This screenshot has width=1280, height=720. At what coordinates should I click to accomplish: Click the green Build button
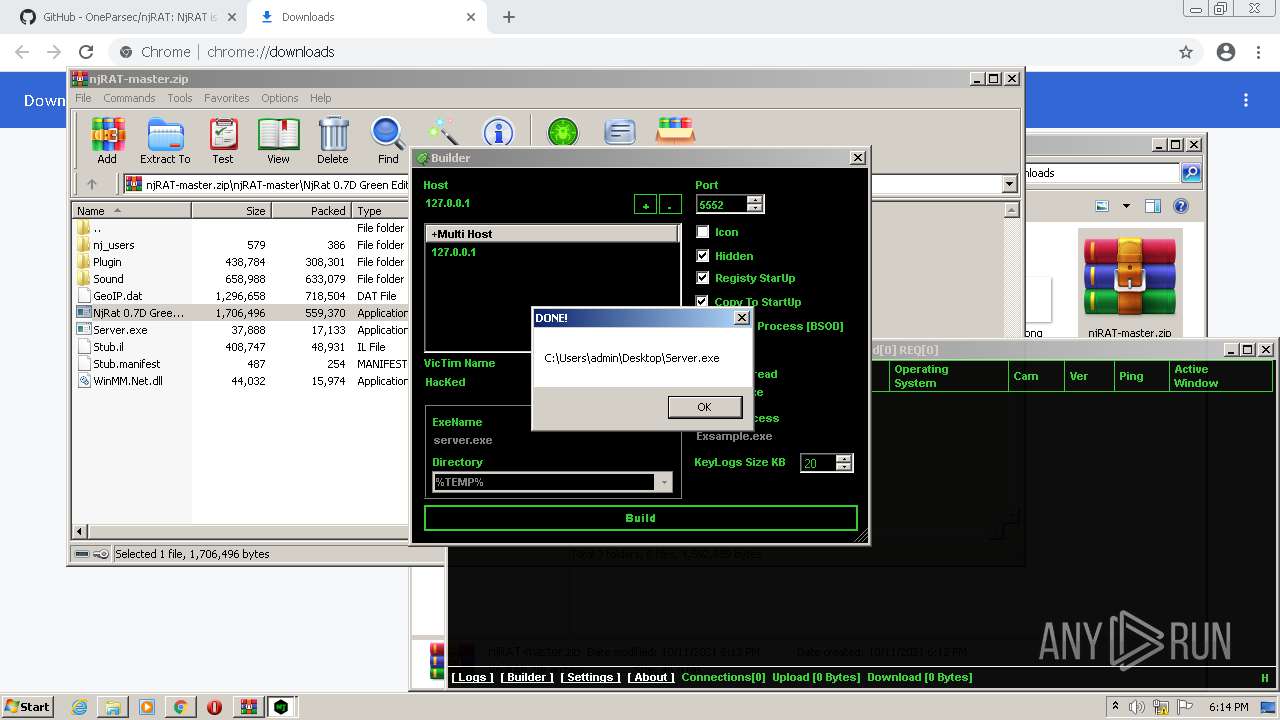640,518
